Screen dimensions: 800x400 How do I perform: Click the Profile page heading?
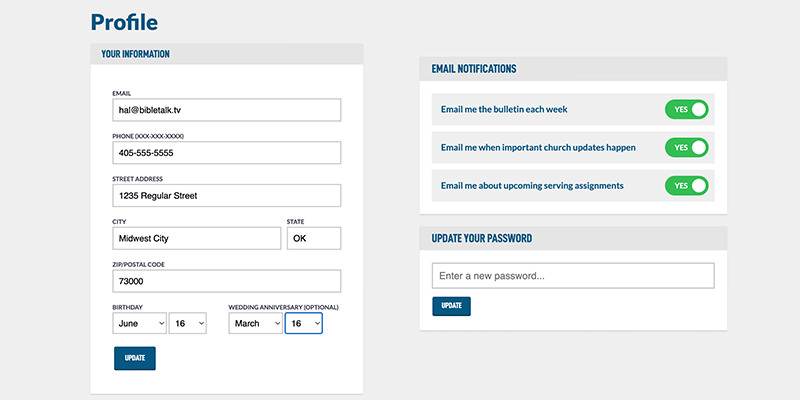coord(124,22)
